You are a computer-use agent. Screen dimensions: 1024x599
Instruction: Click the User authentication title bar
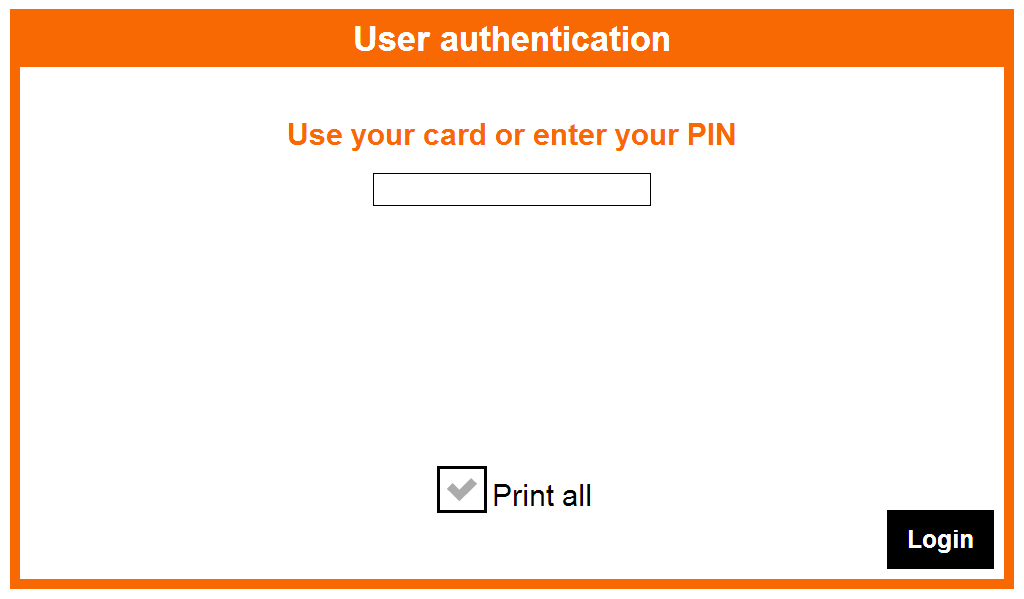[x=511, y=38]
